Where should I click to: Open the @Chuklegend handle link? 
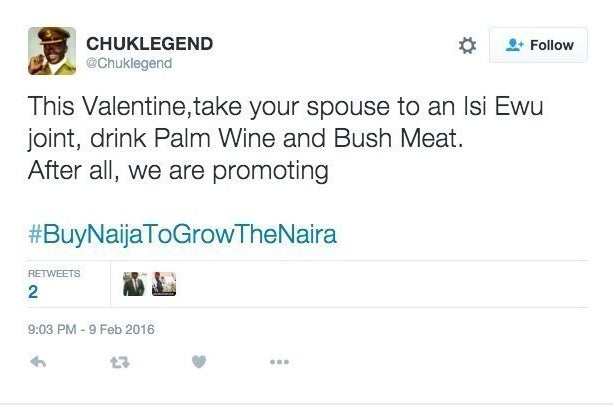click(129, 63)
